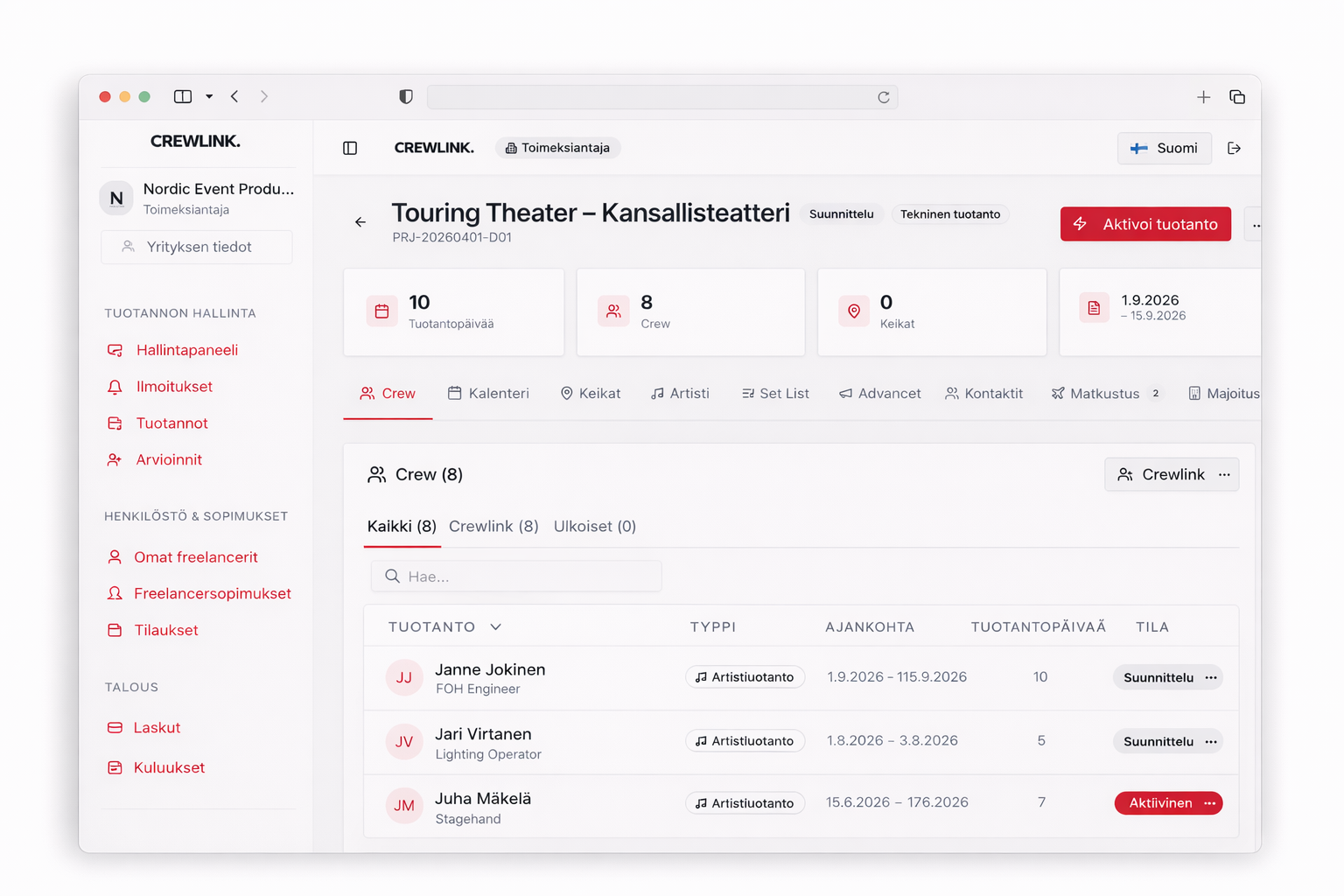
Task: Click the Hae search field
Action: [516, 577]
